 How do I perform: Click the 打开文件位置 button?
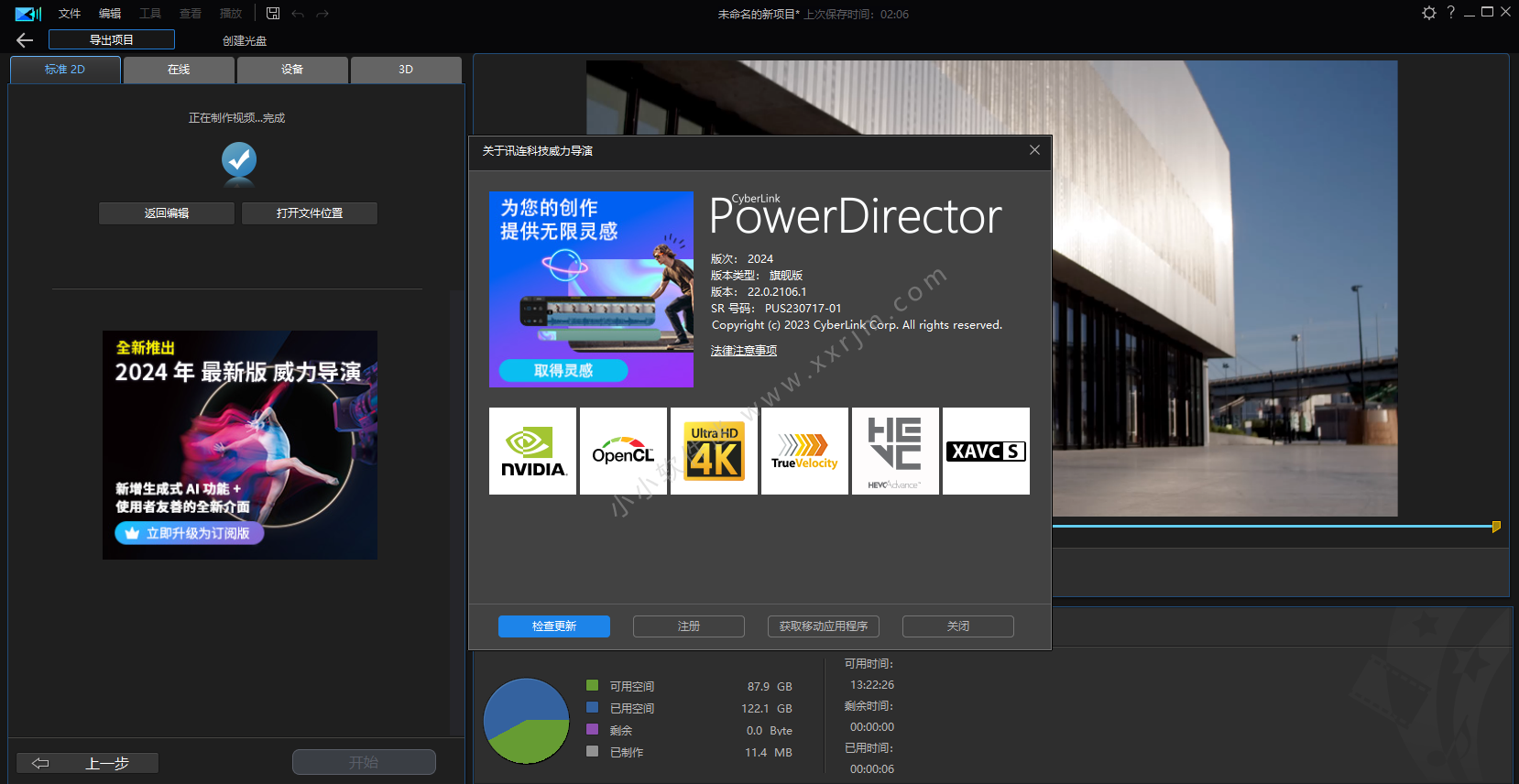point(310,213)
